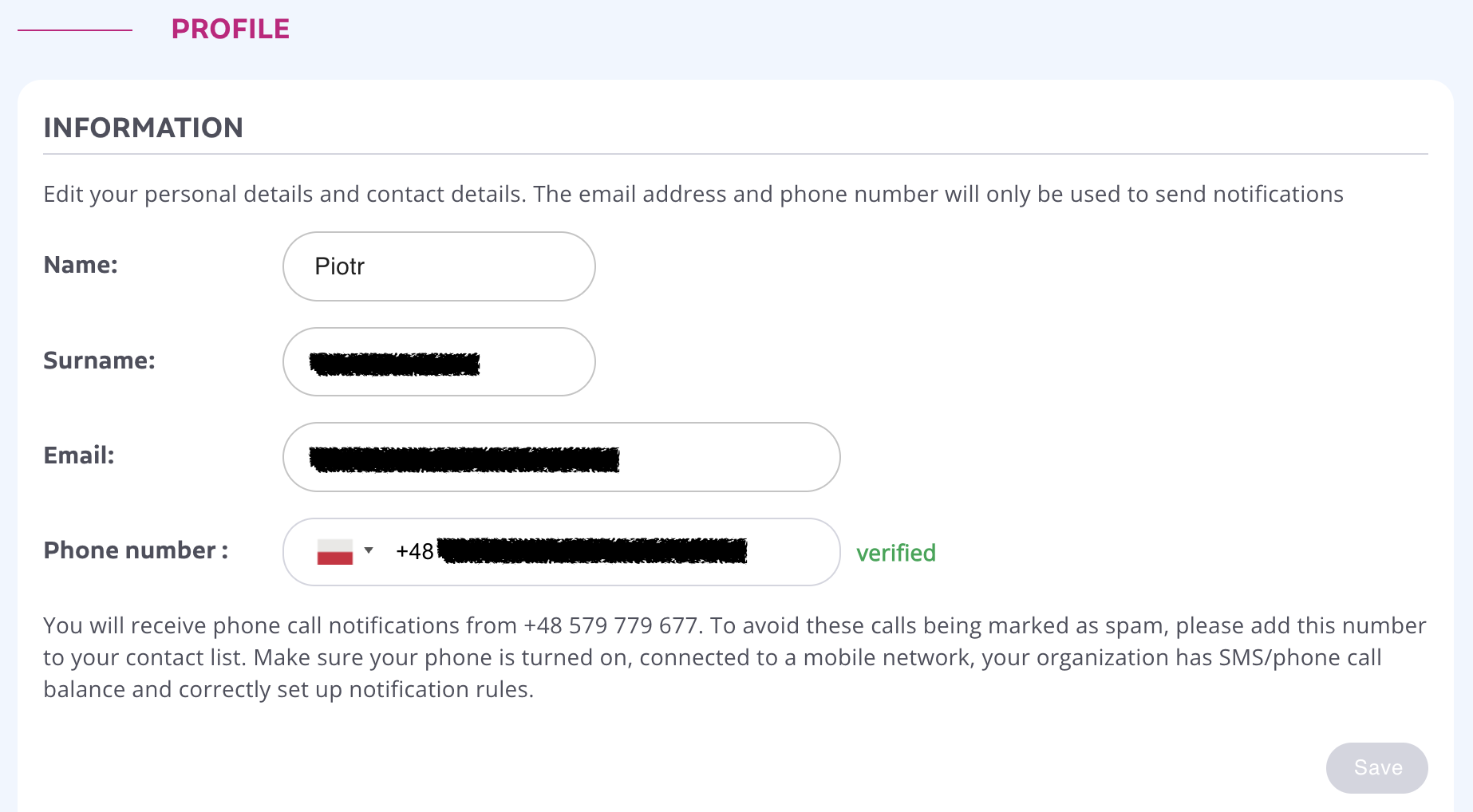The image size is (1473, 812).
Task: Click the Phone number: label
Action: click(136, 550)
